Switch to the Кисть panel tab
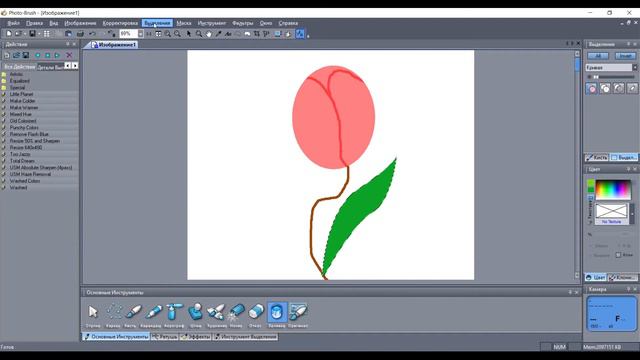This screenshot has height=360, width=640. click(x=597, y=158)
